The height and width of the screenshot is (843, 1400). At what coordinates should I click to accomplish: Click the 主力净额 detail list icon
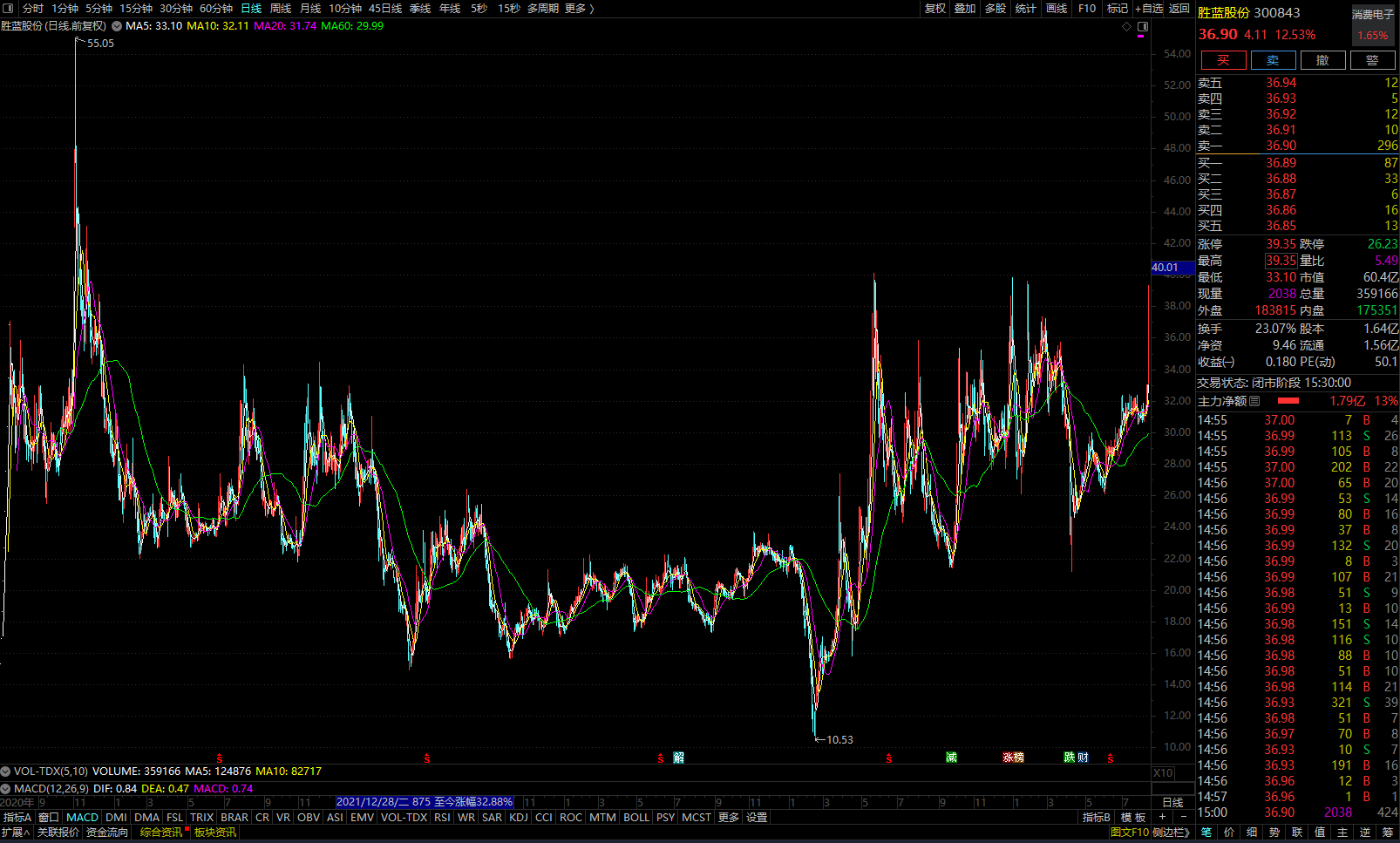click(1254, 401)
